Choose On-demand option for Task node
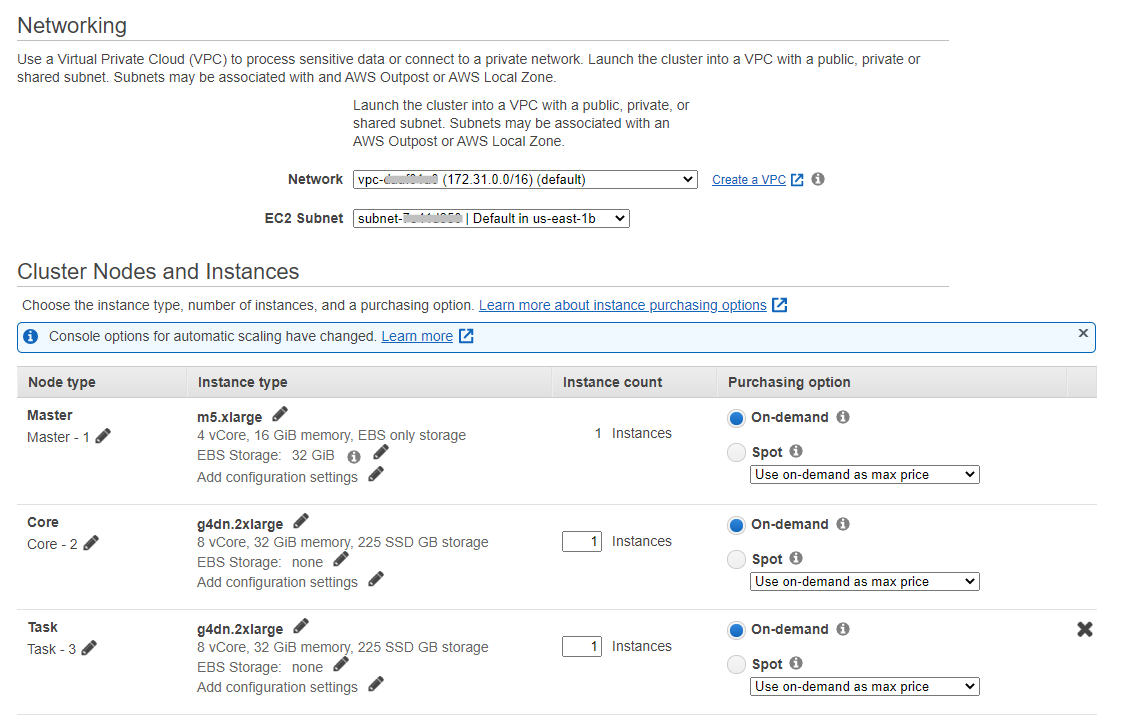 click(x=737, y=630)
